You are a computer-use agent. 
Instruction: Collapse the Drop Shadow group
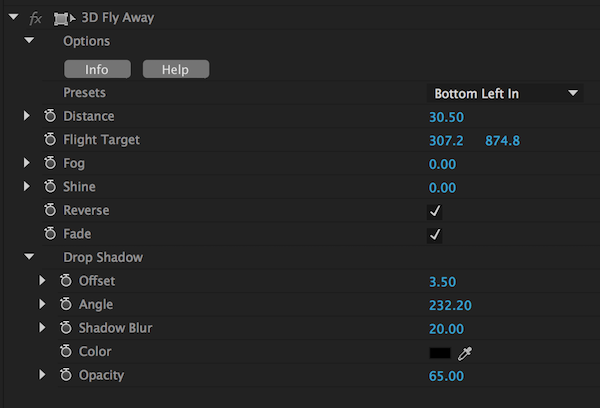(29, 258)
